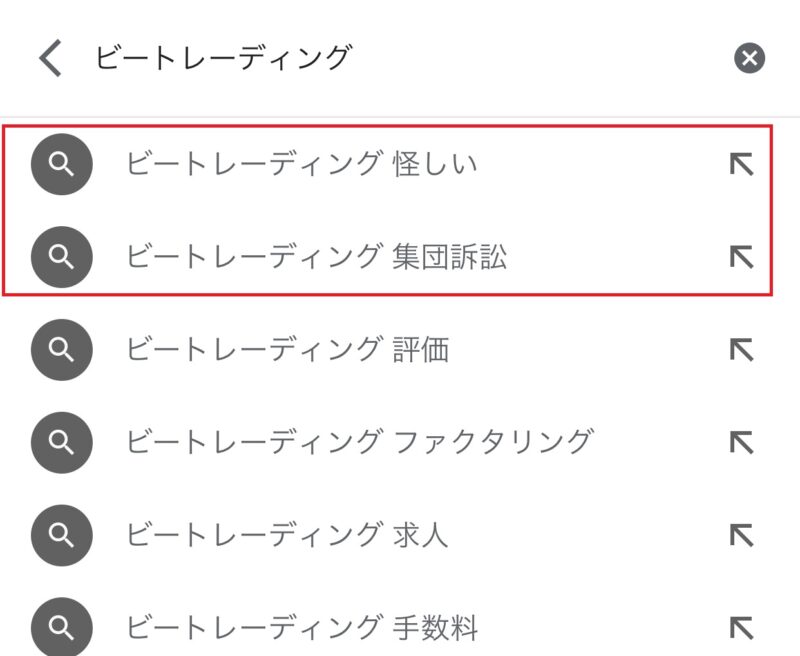Insert 手数料 suggestion using its arrow icon
The width and height of the screenshot is (800, 656).
(741, 627)
